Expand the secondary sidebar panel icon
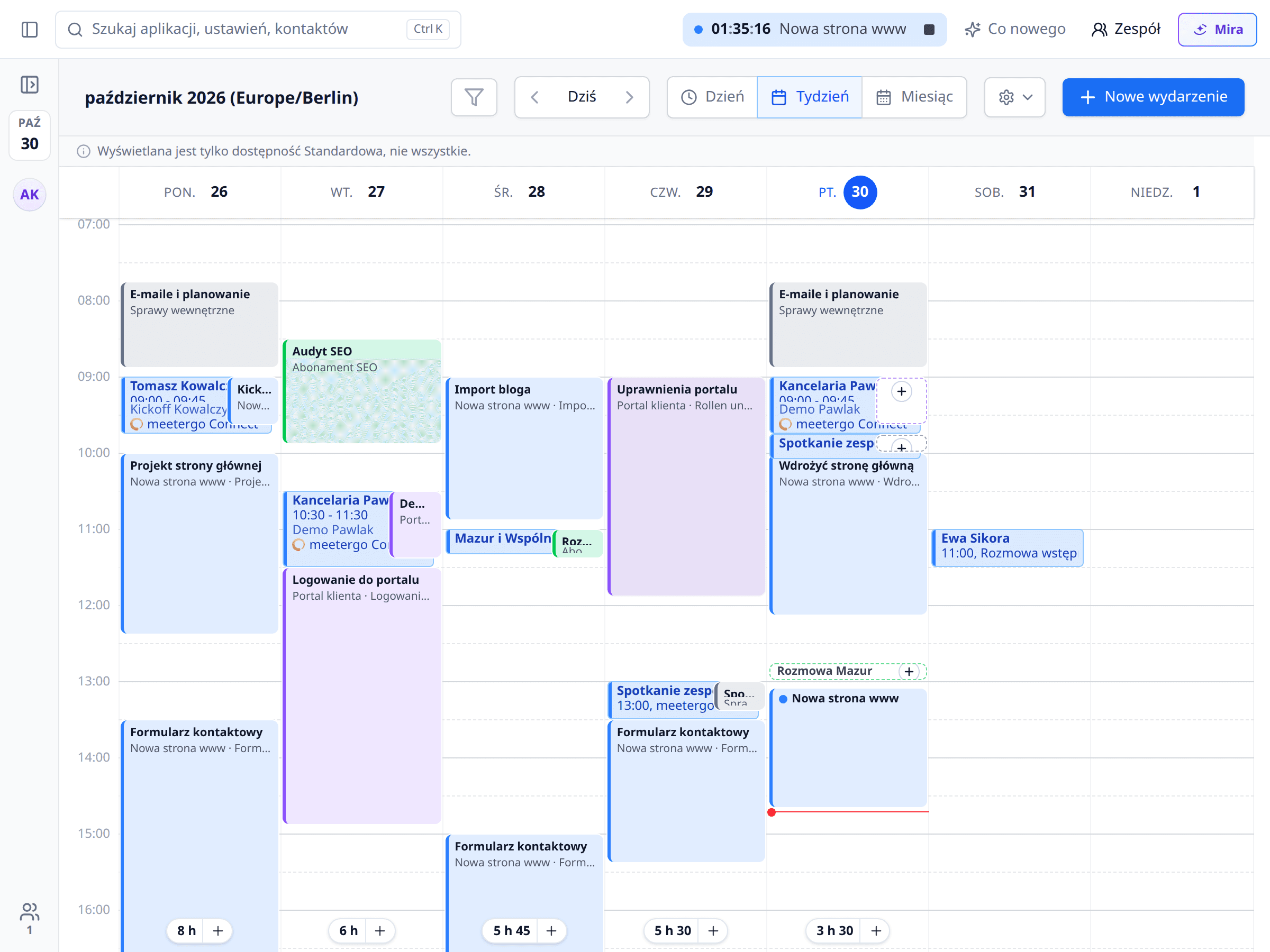The image size is (1270, 952). click(29, 85)
